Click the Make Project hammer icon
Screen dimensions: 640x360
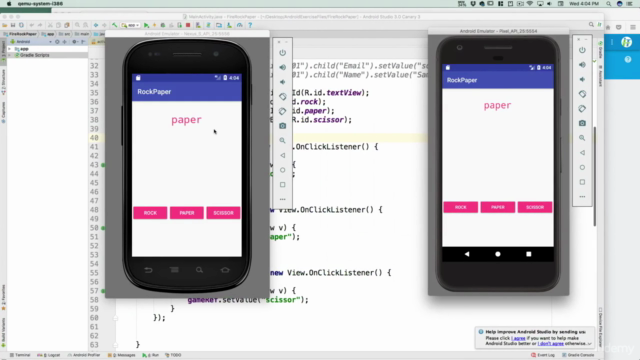[x=115, y=25]
